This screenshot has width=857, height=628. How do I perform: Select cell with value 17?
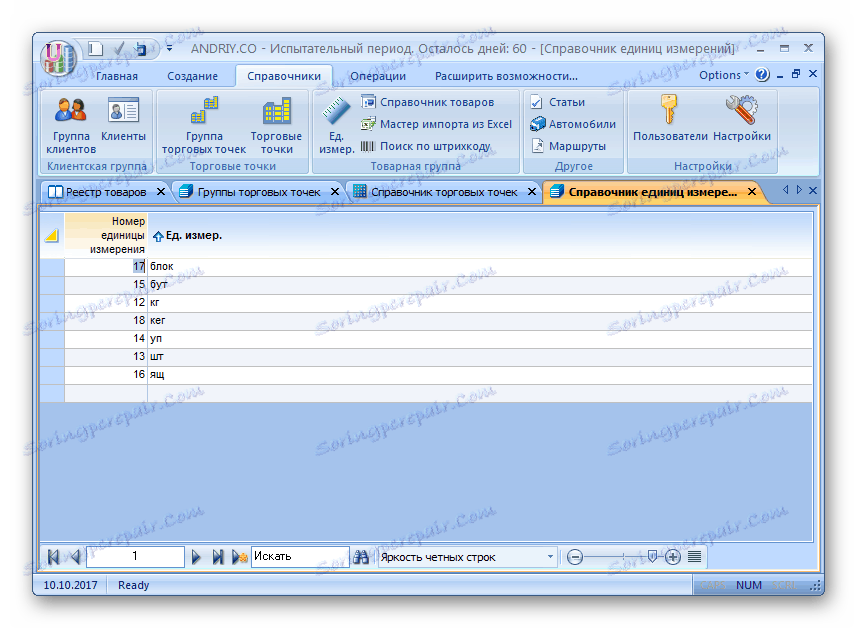click(x=106, y=267)
